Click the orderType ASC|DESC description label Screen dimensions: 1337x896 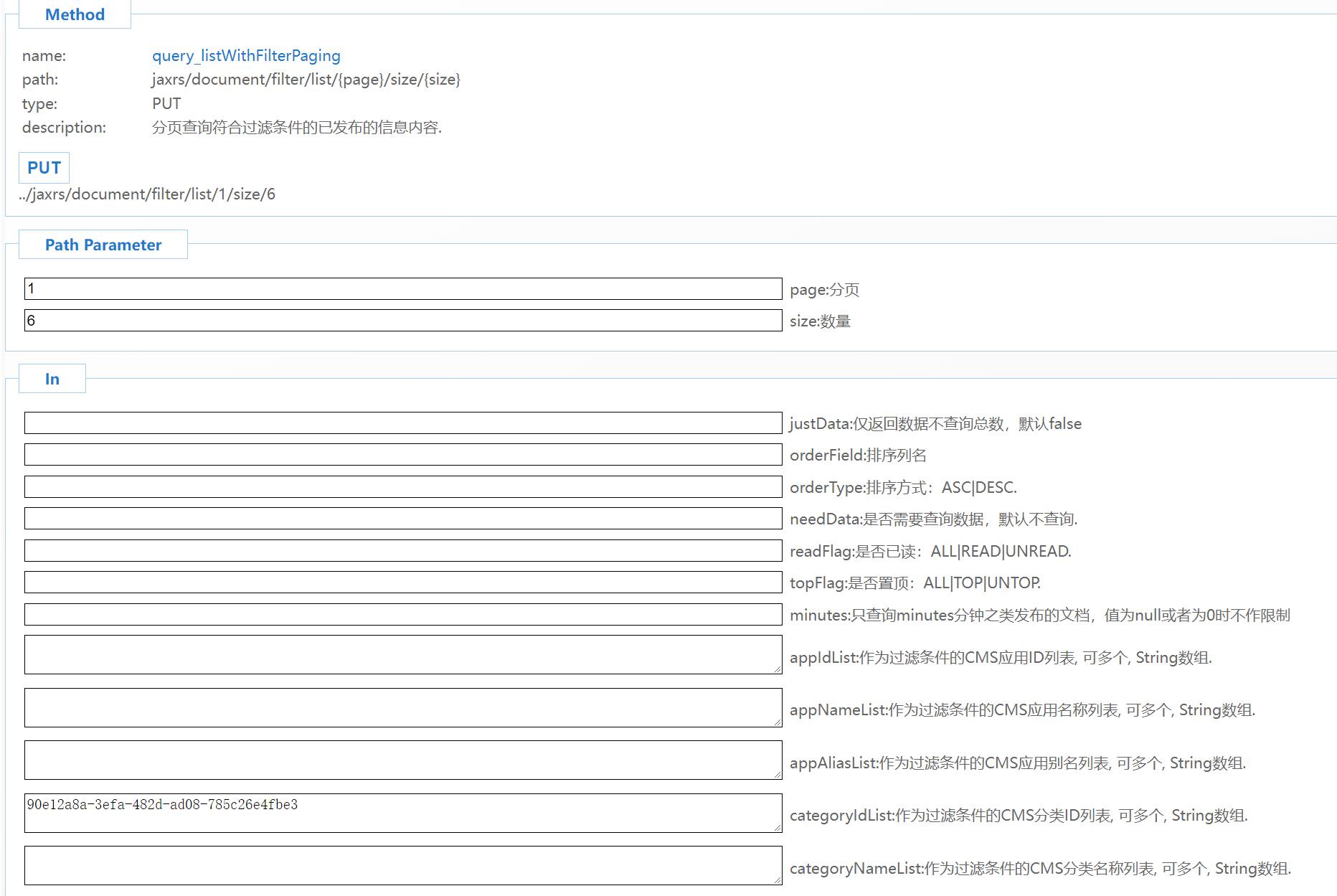click(x=903, y=488)
